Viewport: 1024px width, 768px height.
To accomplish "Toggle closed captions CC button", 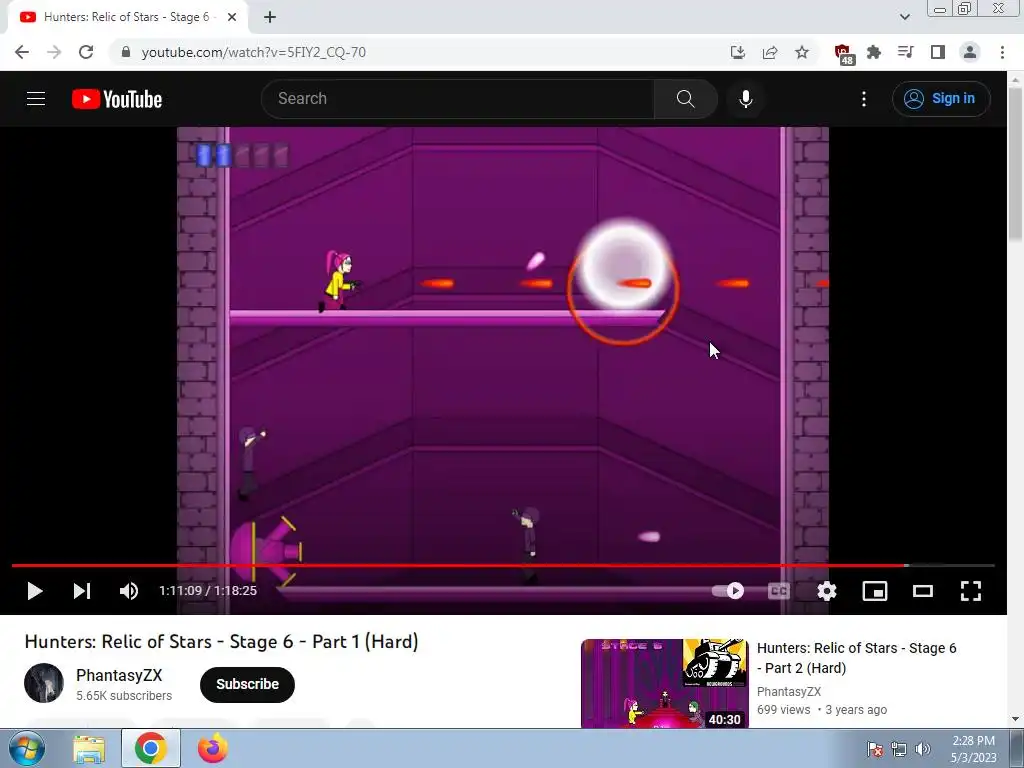I will click(x=778, y=591).
